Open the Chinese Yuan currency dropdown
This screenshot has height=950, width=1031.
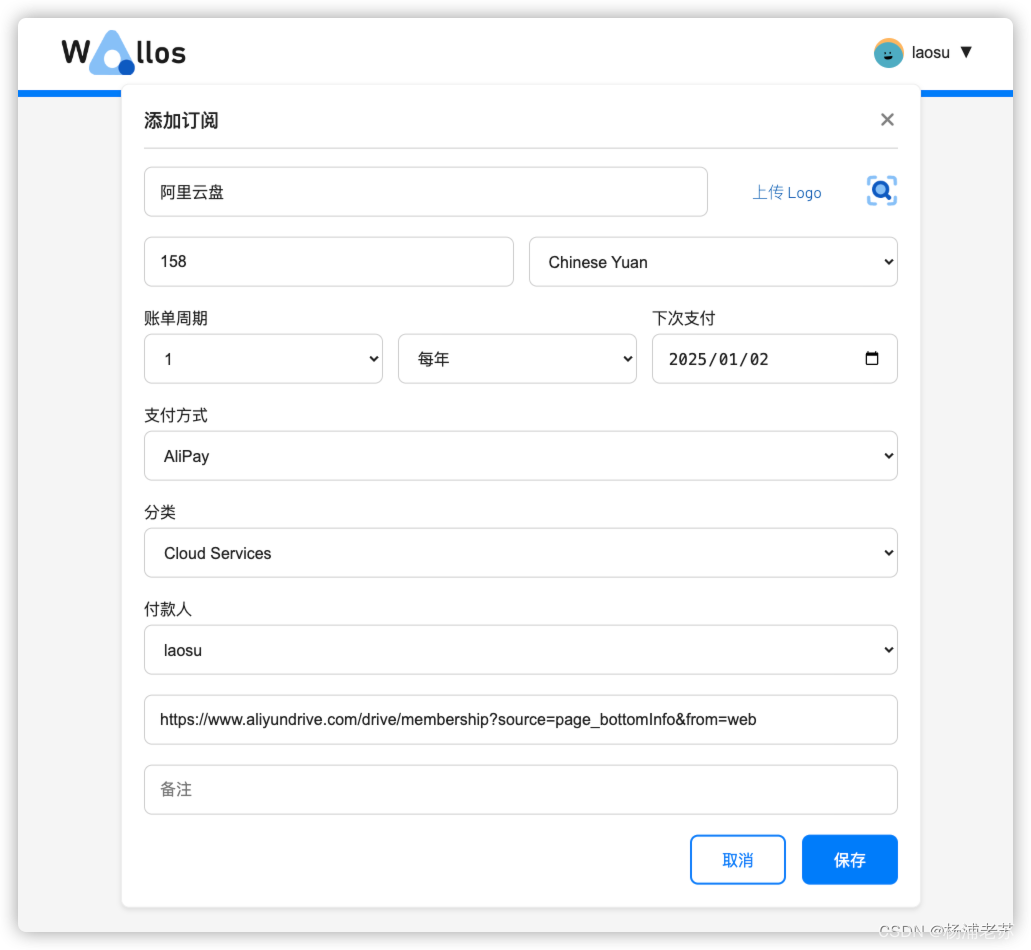713,262
